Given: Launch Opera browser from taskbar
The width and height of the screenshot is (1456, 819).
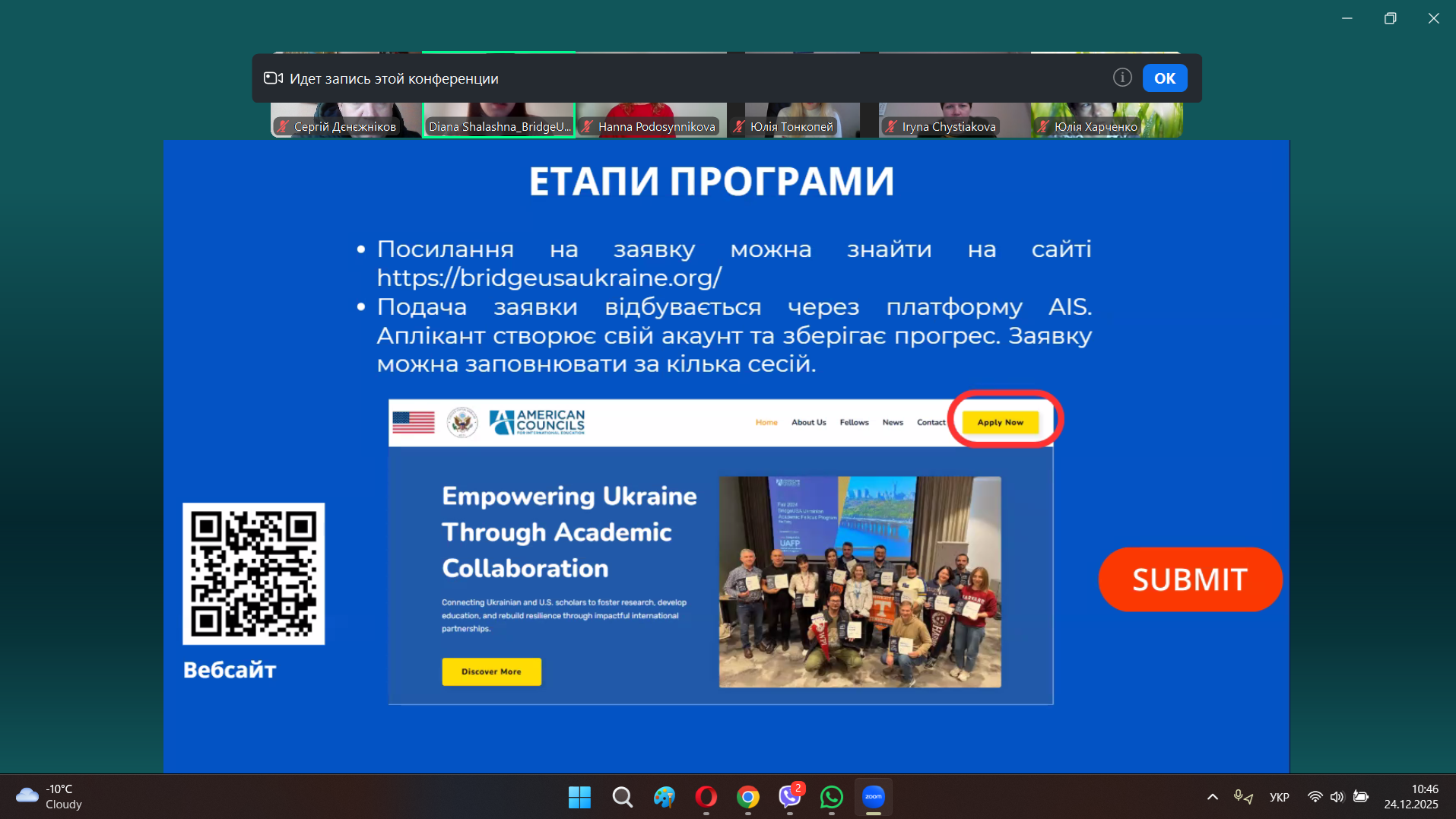Looking at the screenshot, I should pos(706,797).
